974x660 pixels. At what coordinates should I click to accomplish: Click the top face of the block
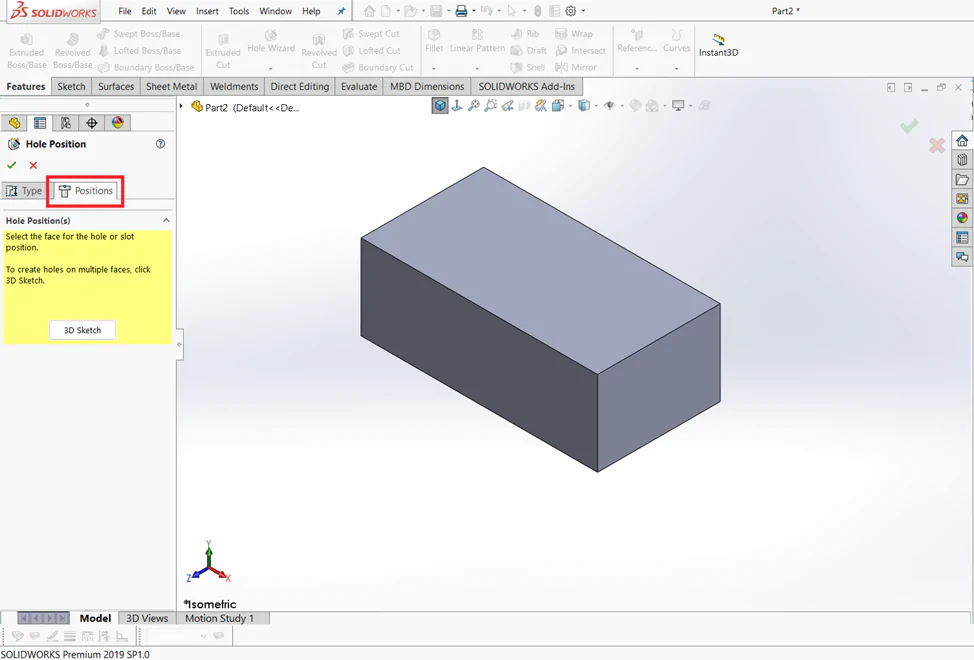540,270
